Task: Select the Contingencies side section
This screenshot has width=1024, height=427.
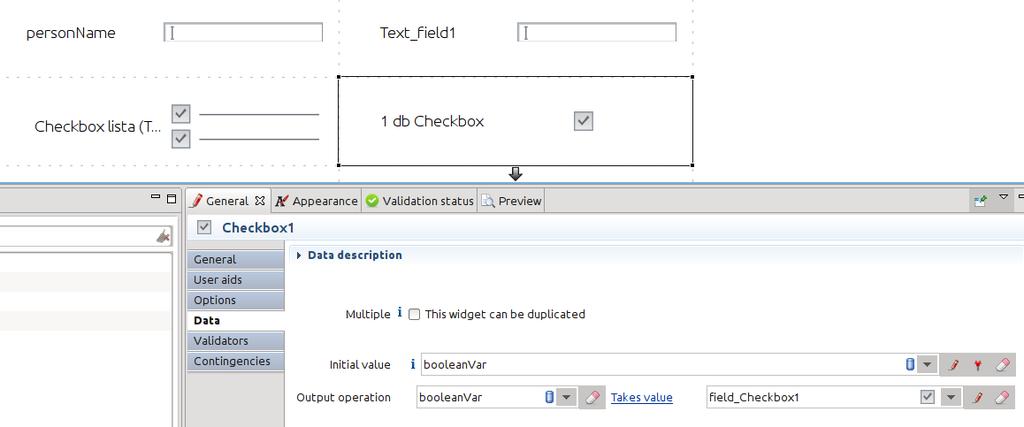Action: pyautogui.click(x=236, y=361)
